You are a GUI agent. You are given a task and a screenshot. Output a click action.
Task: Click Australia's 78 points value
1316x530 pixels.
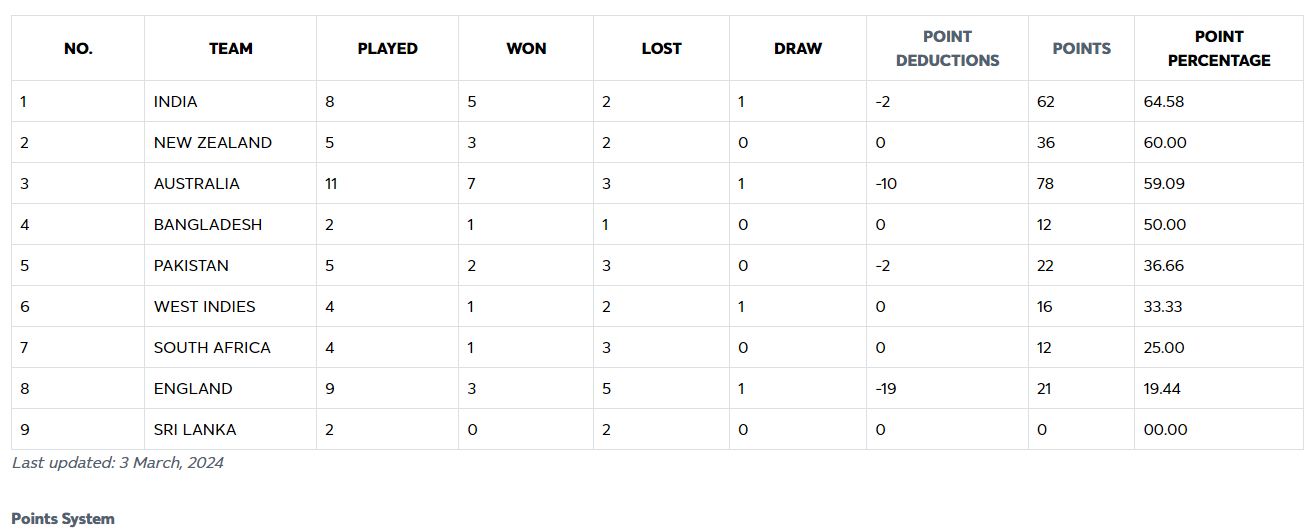(1046, 184)
